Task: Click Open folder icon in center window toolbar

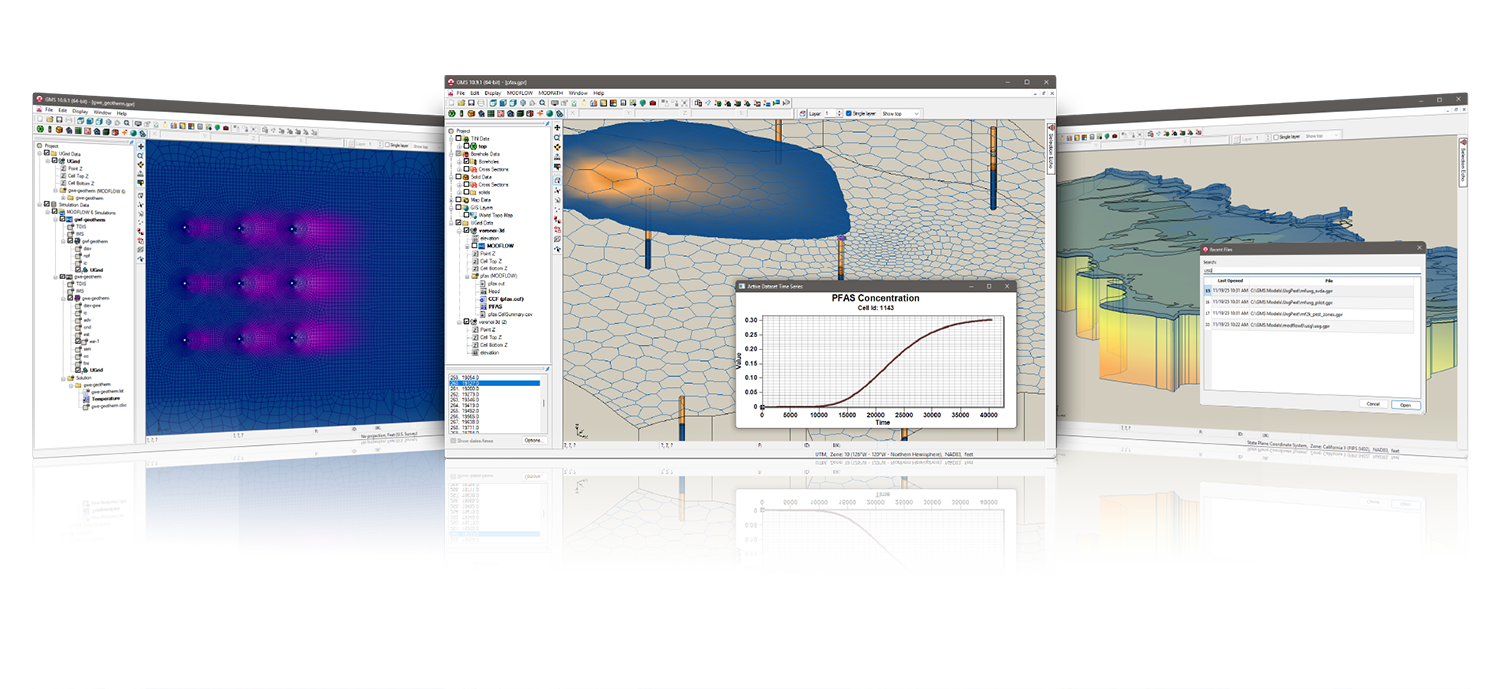Action: click(461, 103)
